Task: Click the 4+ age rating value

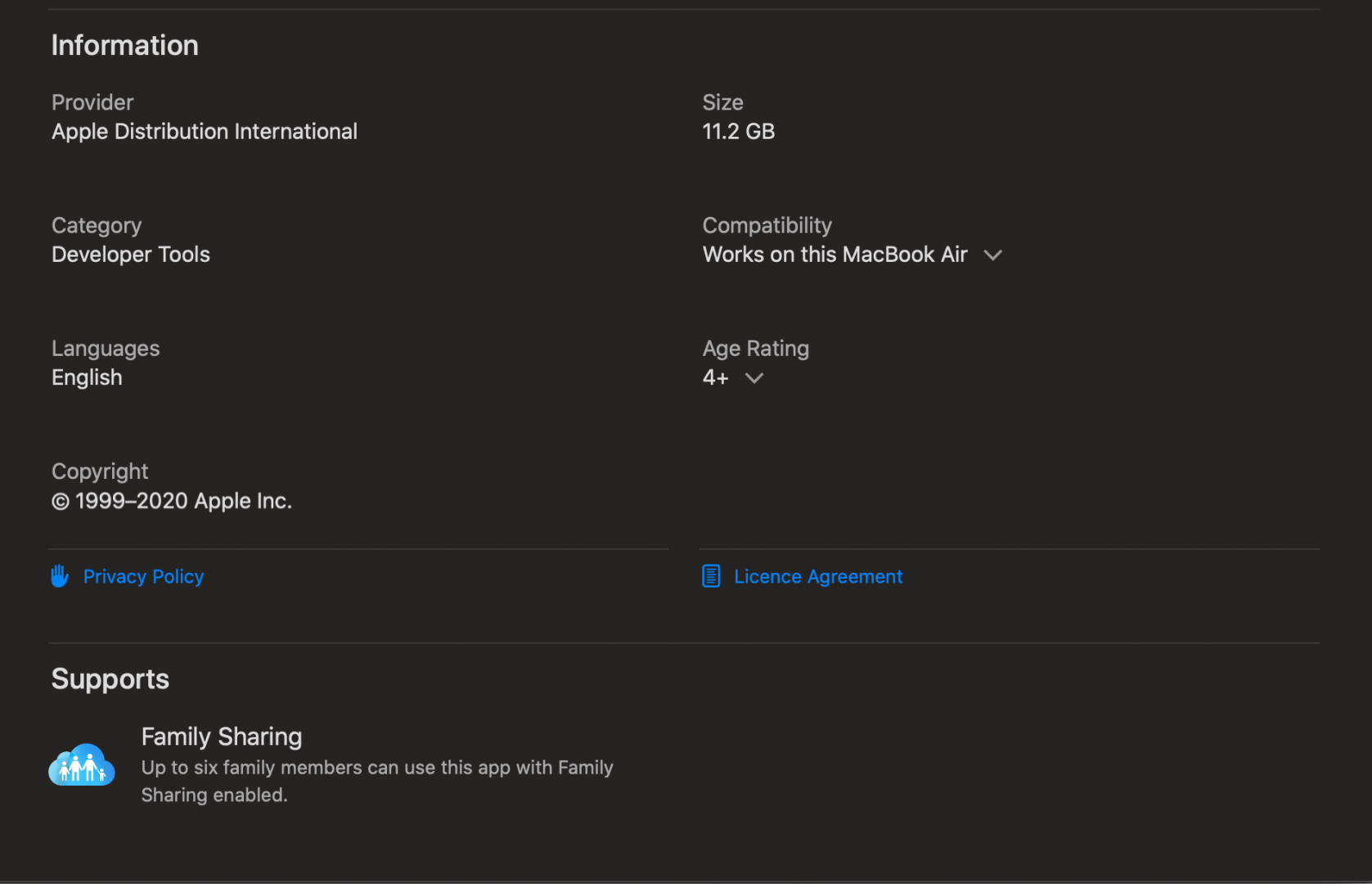Action: coord(715,377)
